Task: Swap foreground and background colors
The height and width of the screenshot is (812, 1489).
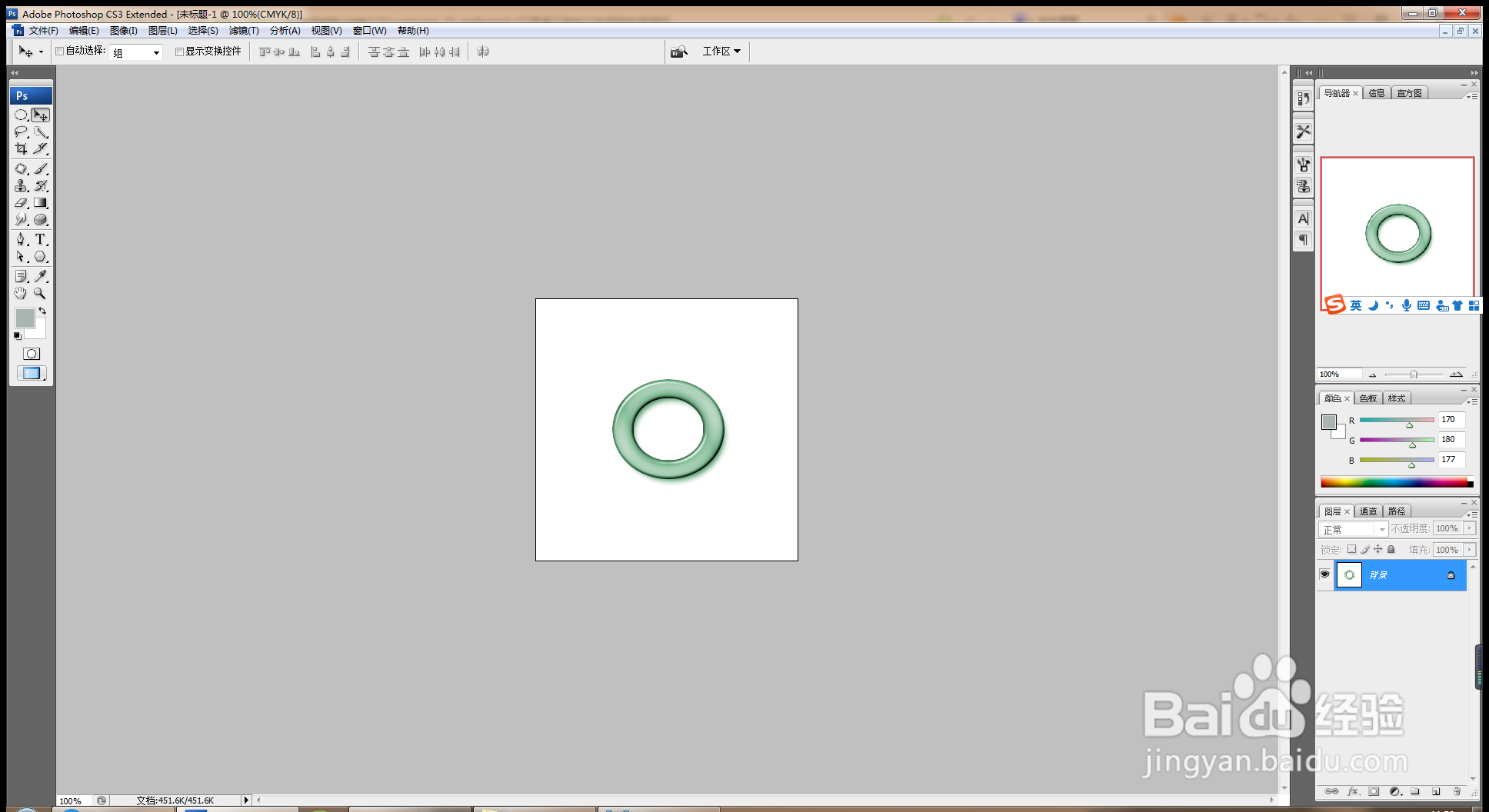Action: [43, 311]
